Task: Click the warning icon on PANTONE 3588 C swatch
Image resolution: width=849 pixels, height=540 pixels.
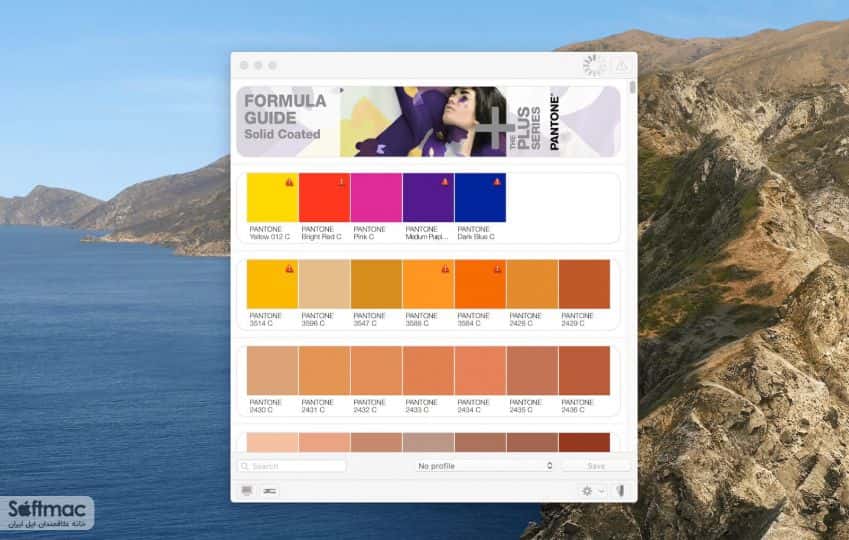Action: click(x=445, y=269)
